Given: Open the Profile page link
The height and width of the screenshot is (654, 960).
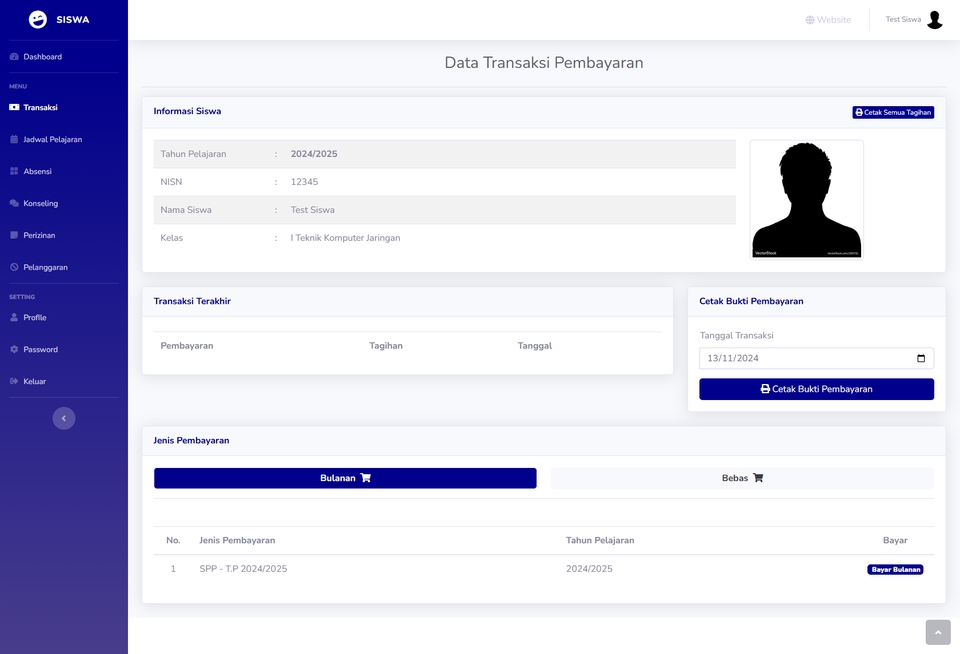Looking at the screenshot, I should (35, 317).
